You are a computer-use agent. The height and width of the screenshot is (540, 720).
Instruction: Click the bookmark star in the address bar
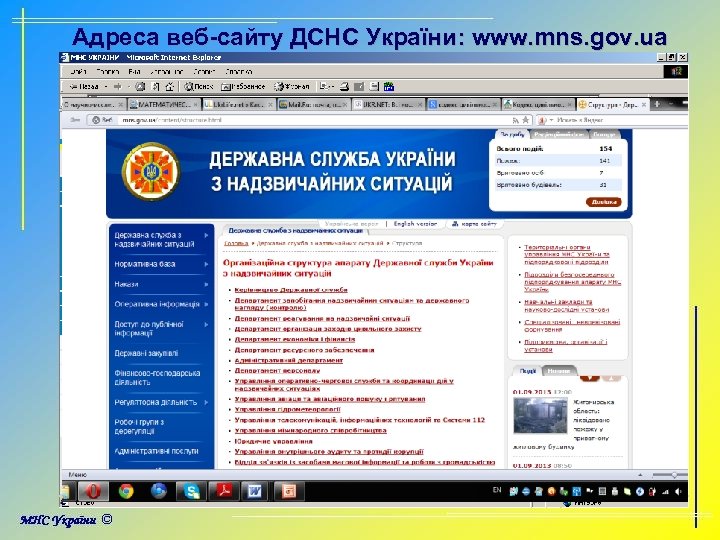click(526, 120)
